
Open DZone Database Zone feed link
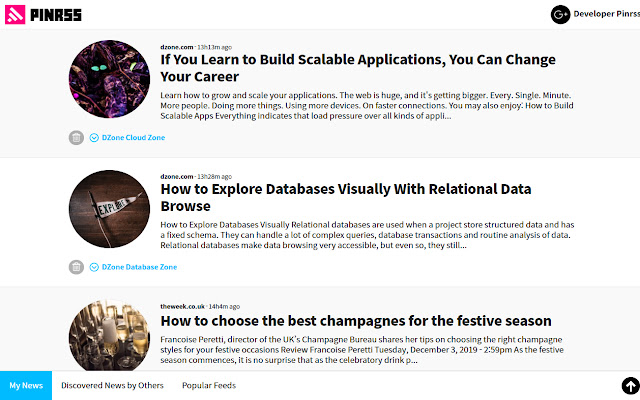(x=139, y=267)
